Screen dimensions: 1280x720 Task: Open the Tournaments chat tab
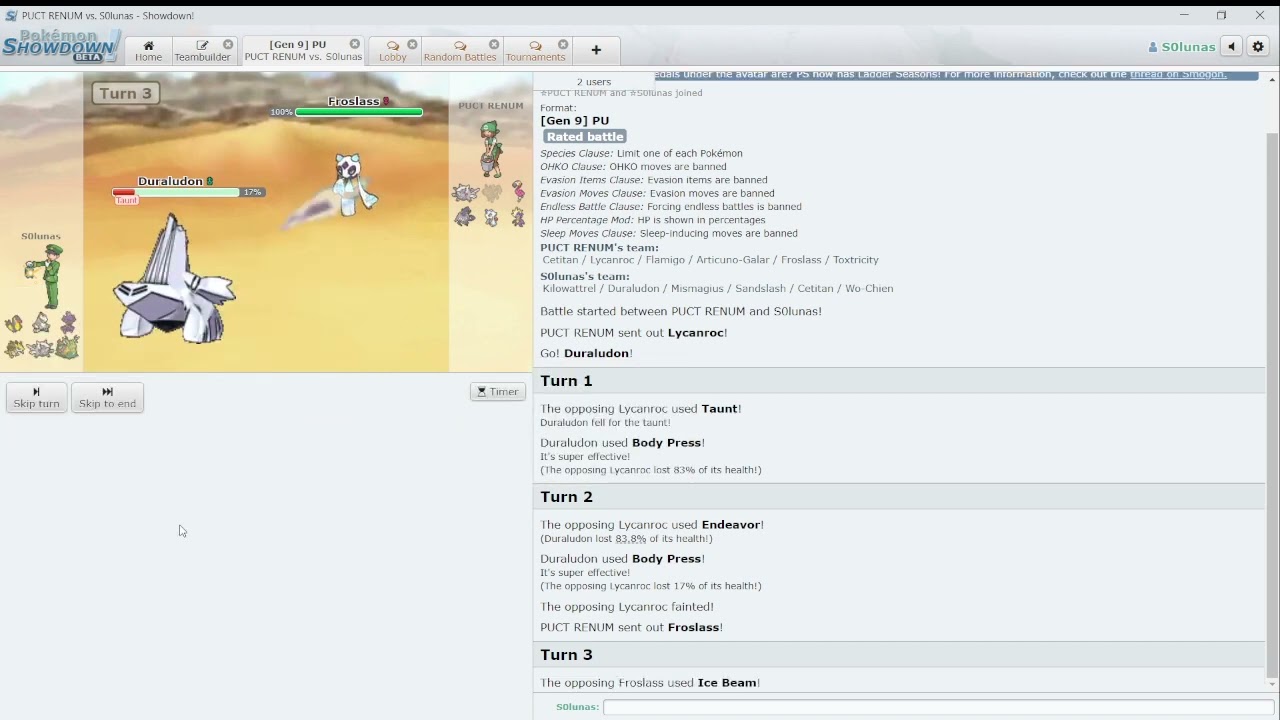[535, 51]
